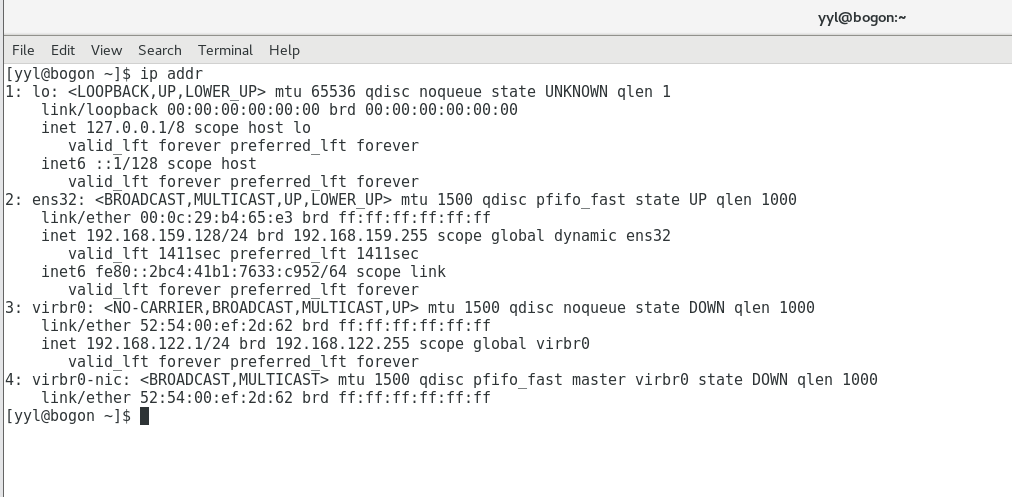Open the View menu
The image size is (1012, 497).
[x=106, y=50]
